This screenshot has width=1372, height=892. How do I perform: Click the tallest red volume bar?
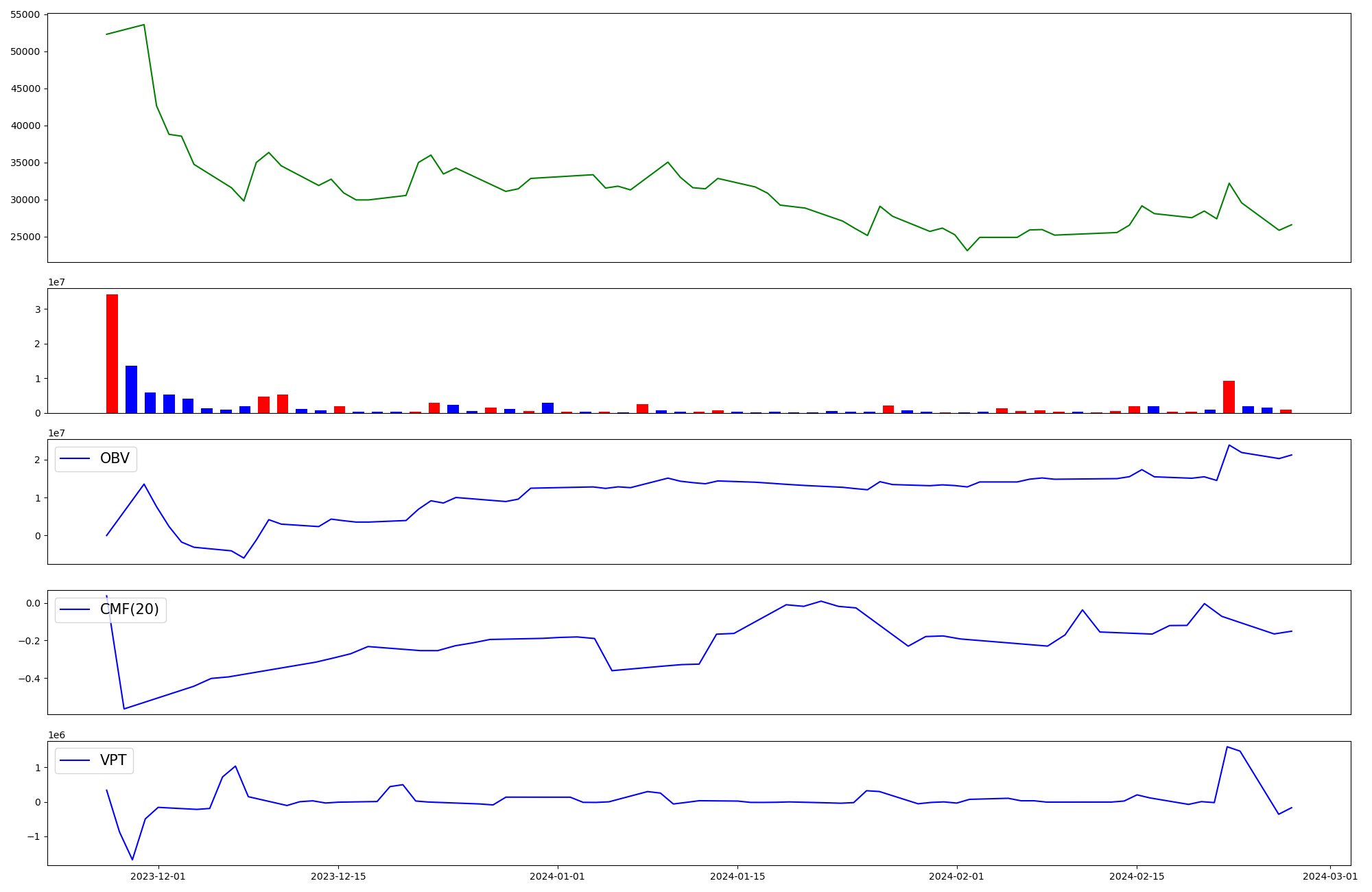pyautogui.click(x=112, y=353)
